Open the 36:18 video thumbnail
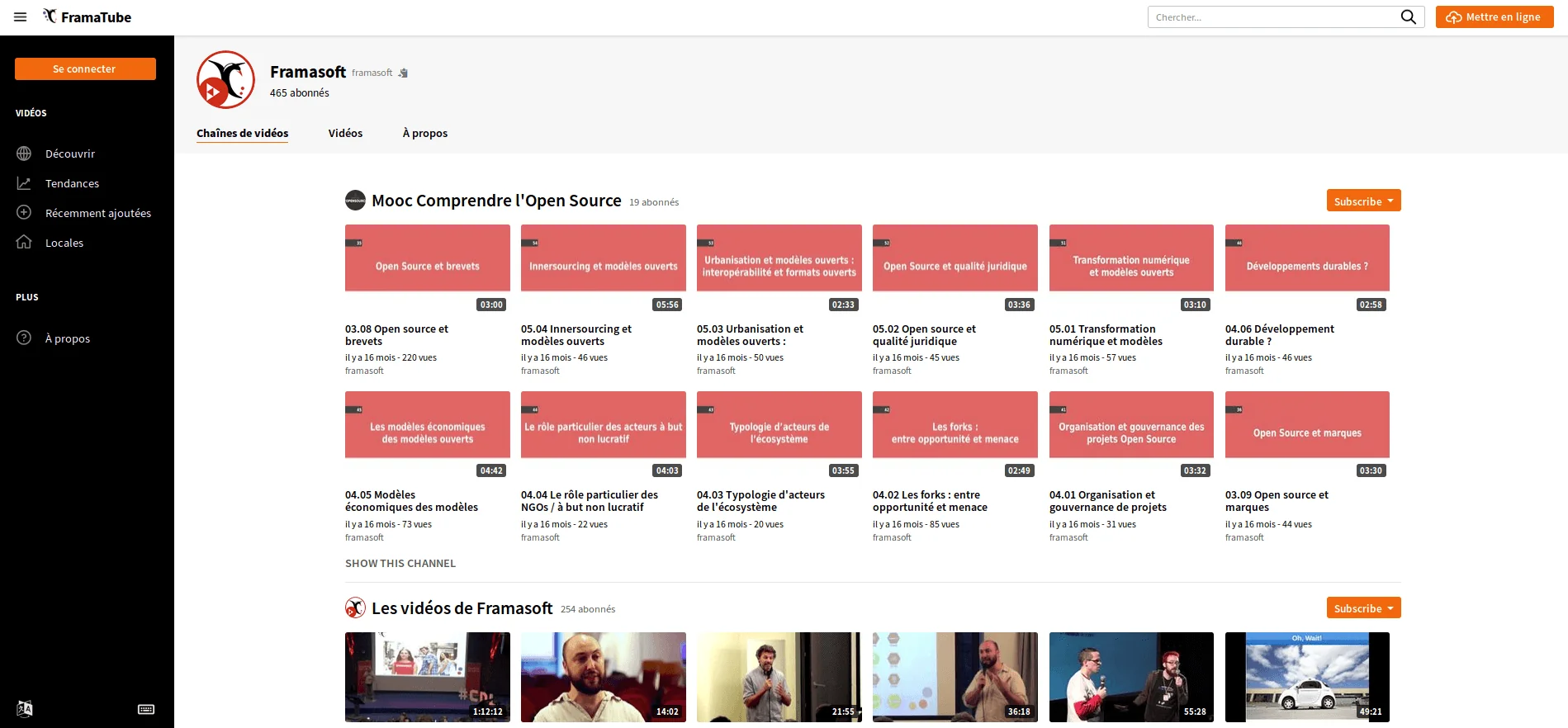Image resolution: width=1568 pixels, height=728 pixels. click(x=955, y=677)
